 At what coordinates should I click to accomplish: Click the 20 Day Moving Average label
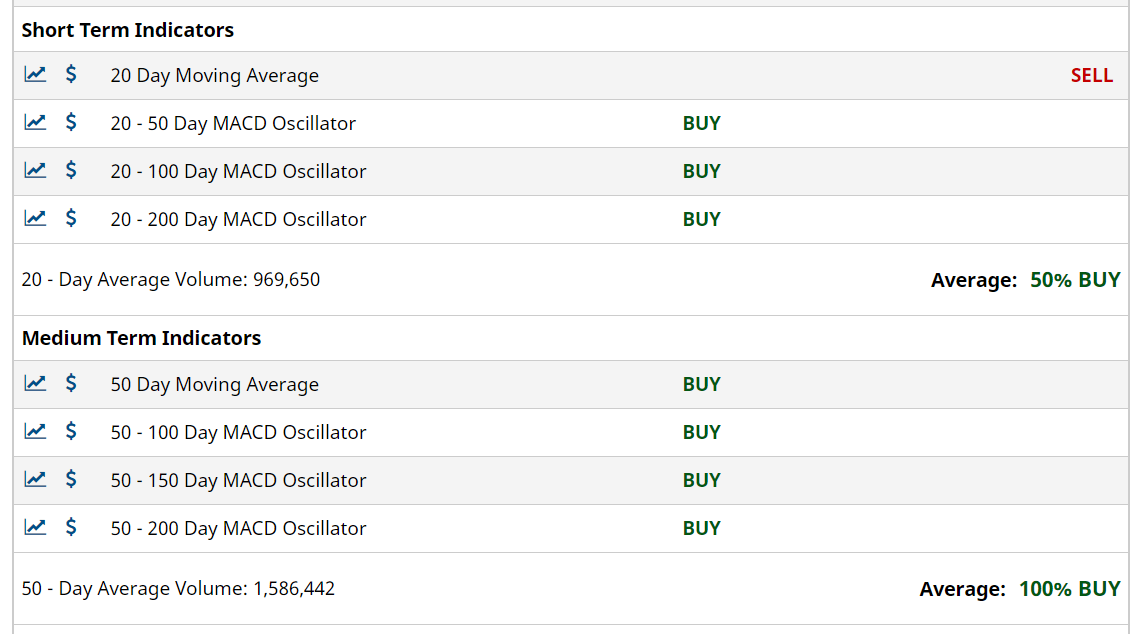click(214, 76)
